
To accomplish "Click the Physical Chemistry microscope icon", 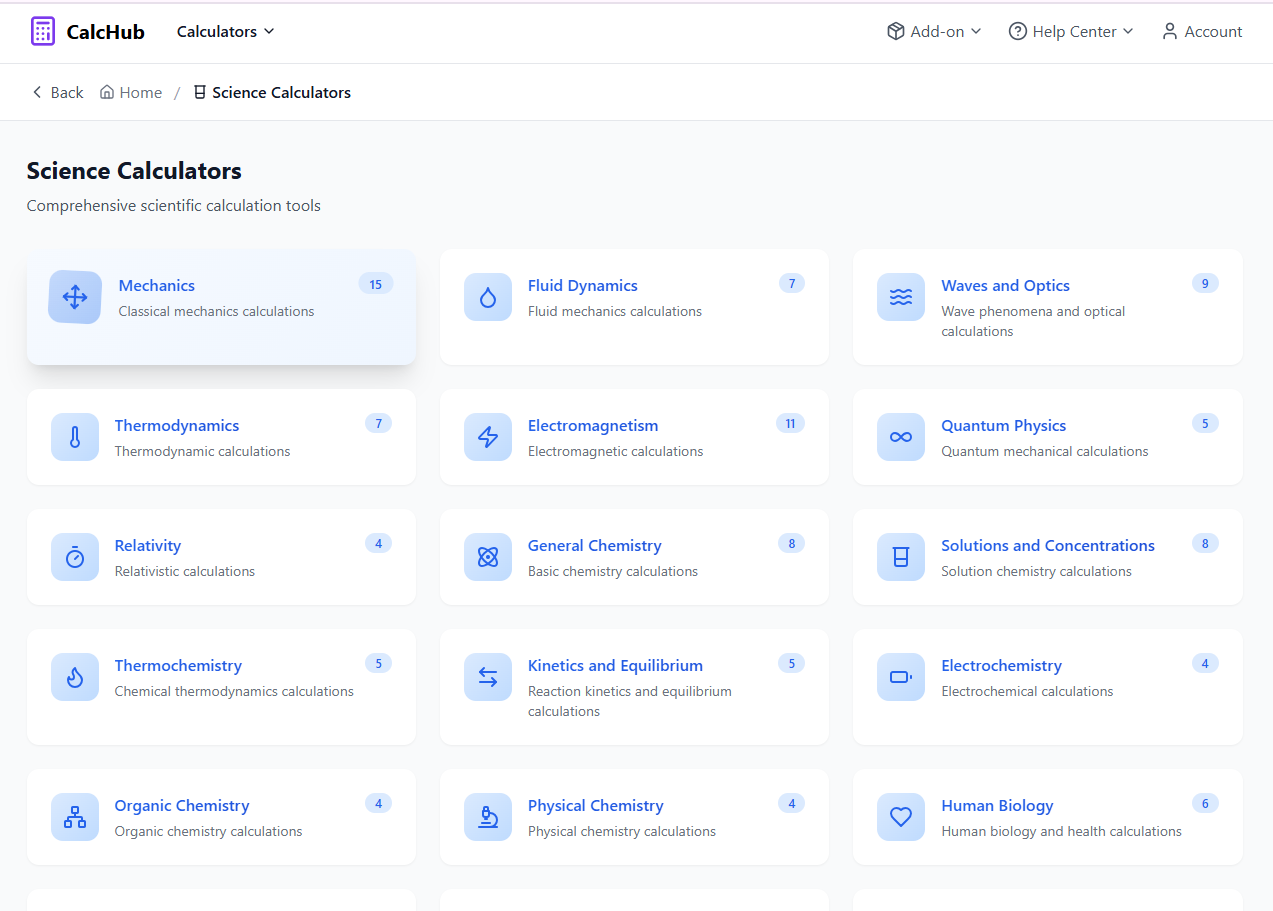I will 488,817.
